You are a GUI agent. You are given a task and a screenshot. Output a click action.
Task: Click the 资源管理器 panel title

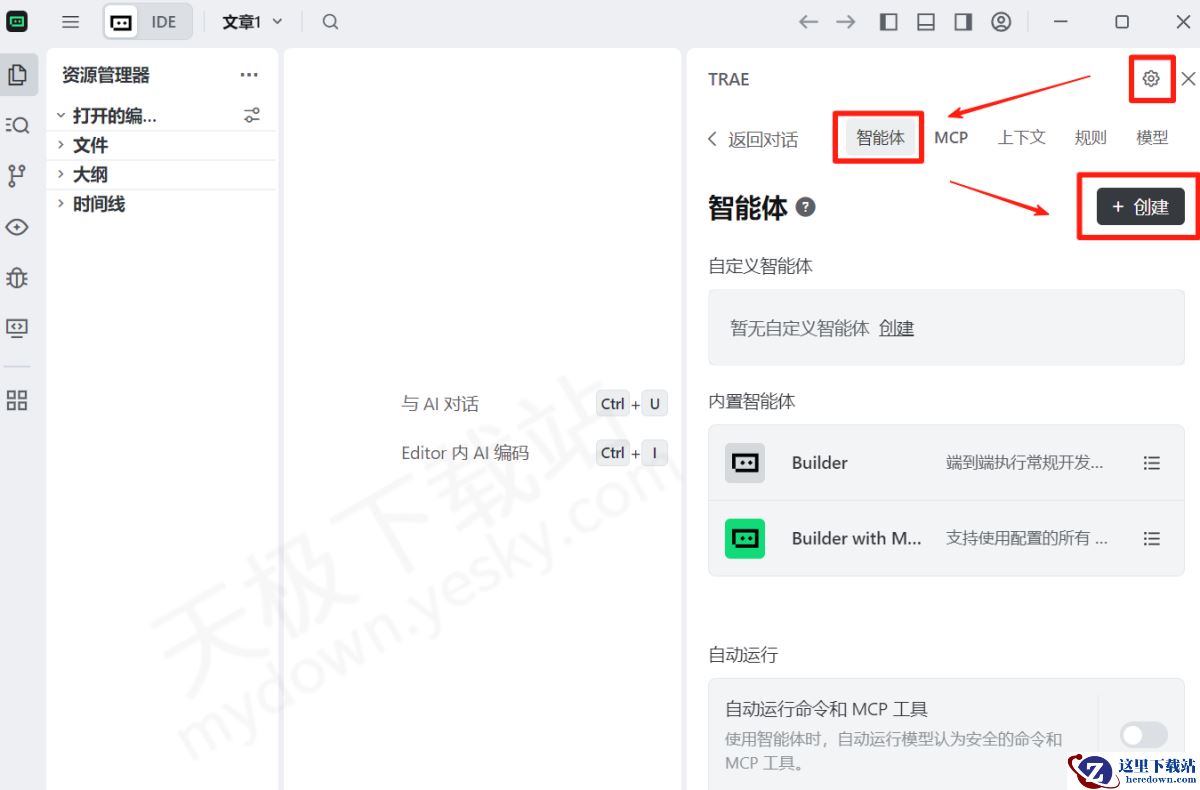click(x=106, y=75)
